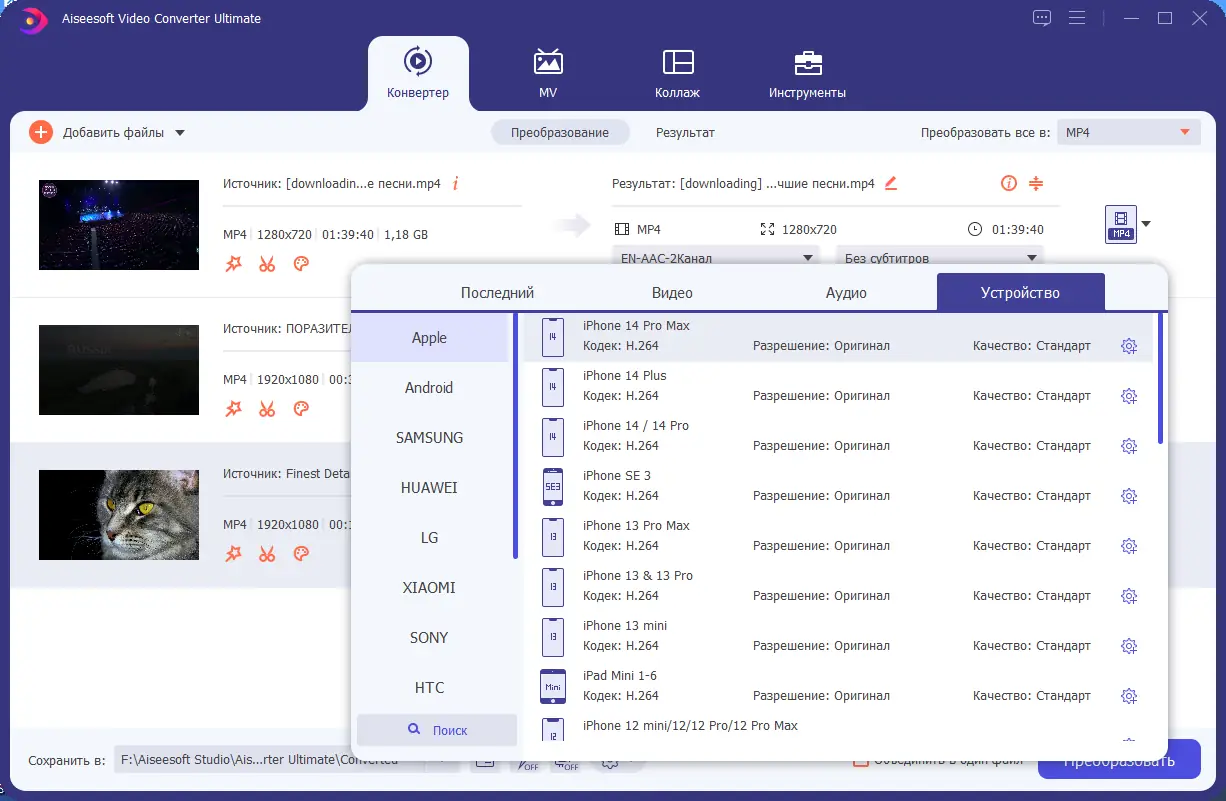The width and height of the screenshot is (1226, 801).
Task: Click the enhance effect icon for first video
Action: click(233, 264)
